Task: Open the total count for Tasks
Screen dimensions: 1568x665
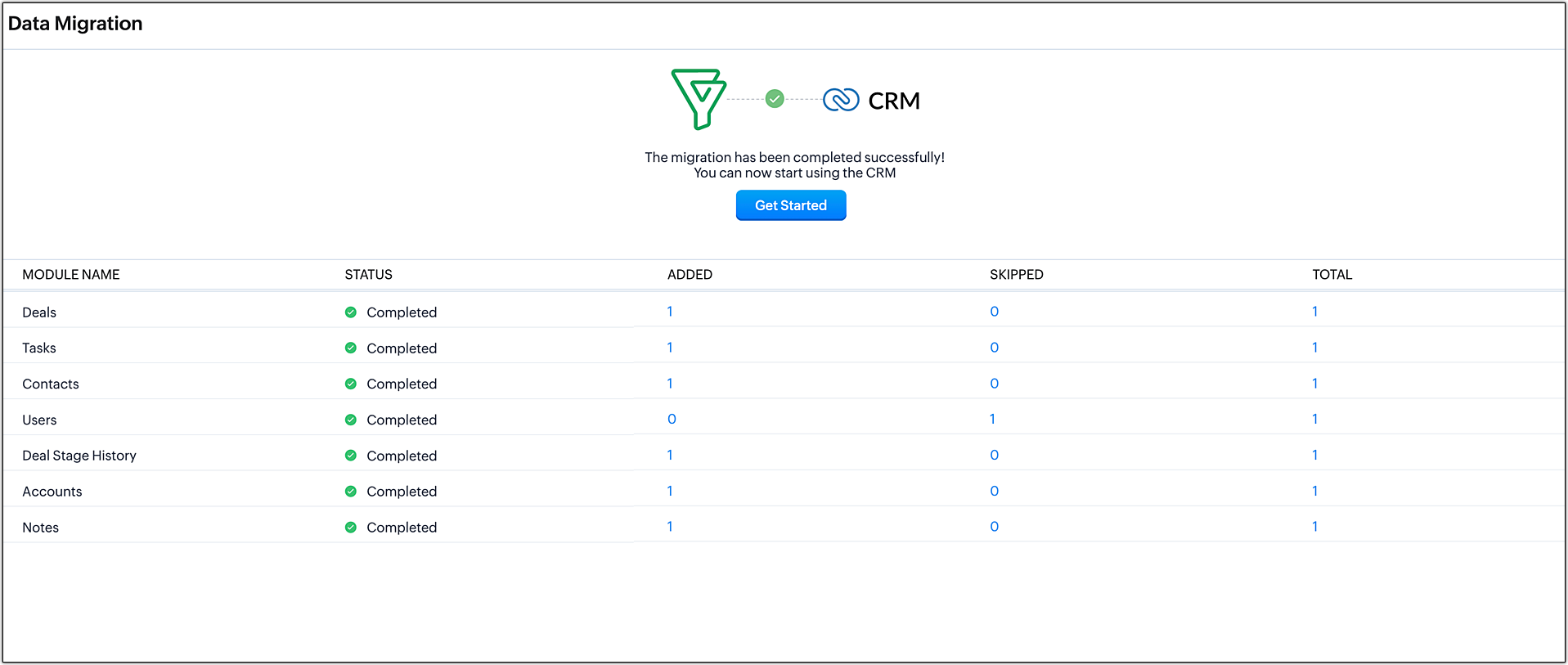Action: (1315, 348)
